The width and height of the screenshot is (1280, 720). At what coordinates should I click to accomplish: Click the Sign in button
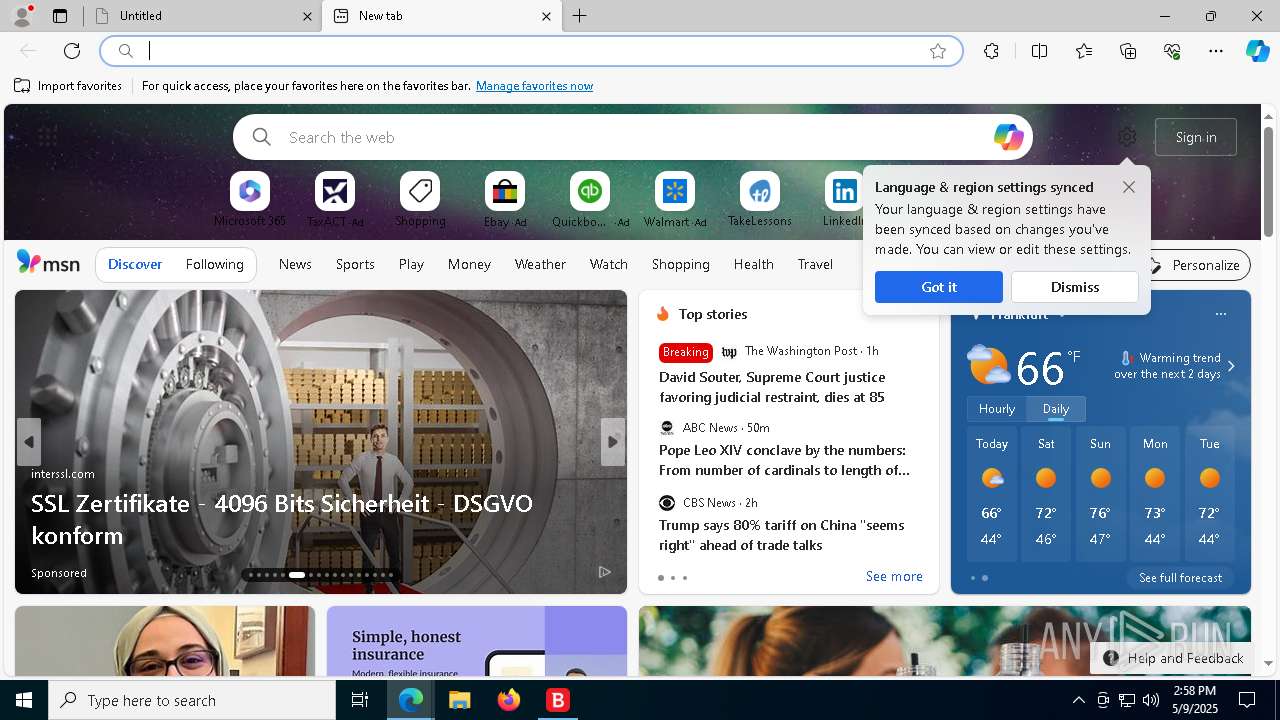[x=1196, y=137]
